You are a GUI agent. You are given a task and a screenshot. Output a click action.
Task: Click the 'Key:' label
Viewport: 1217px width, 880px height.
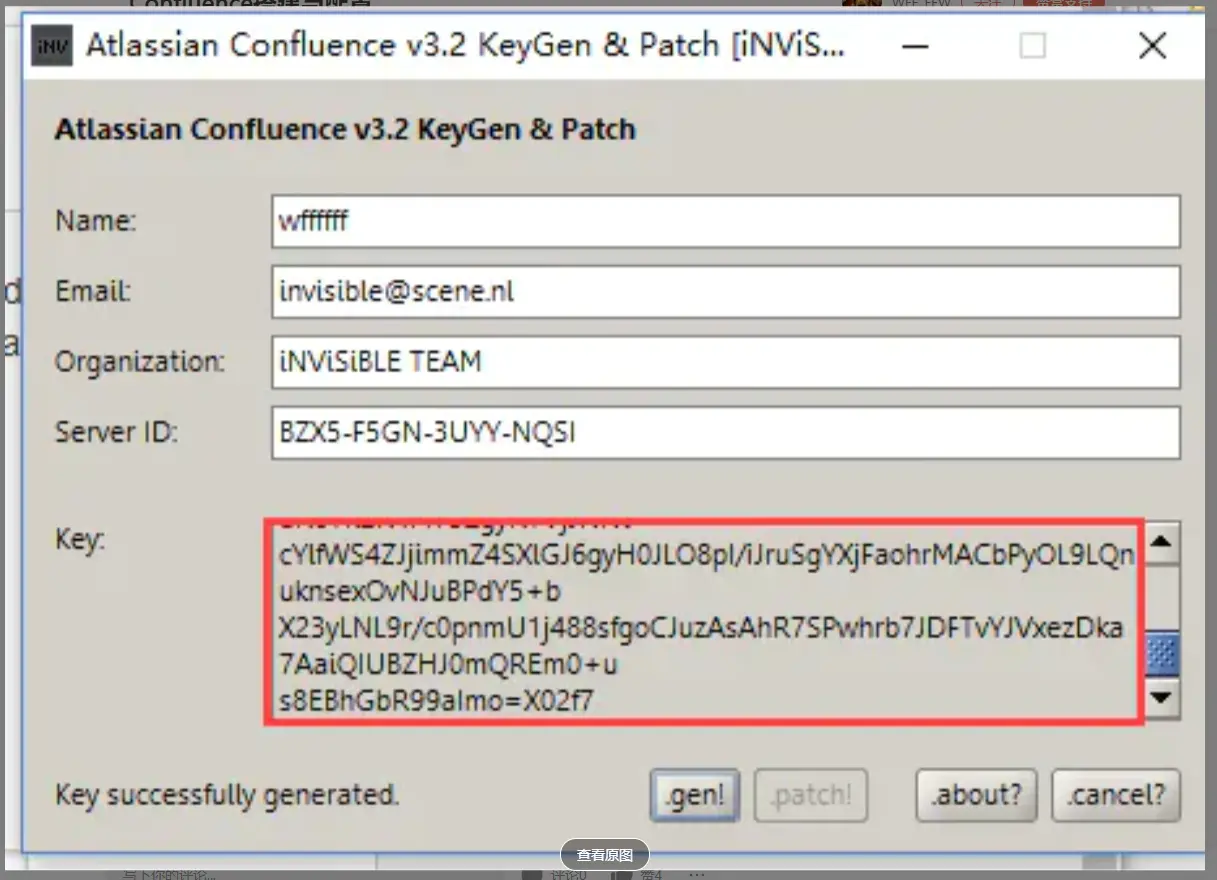[80, 541]
